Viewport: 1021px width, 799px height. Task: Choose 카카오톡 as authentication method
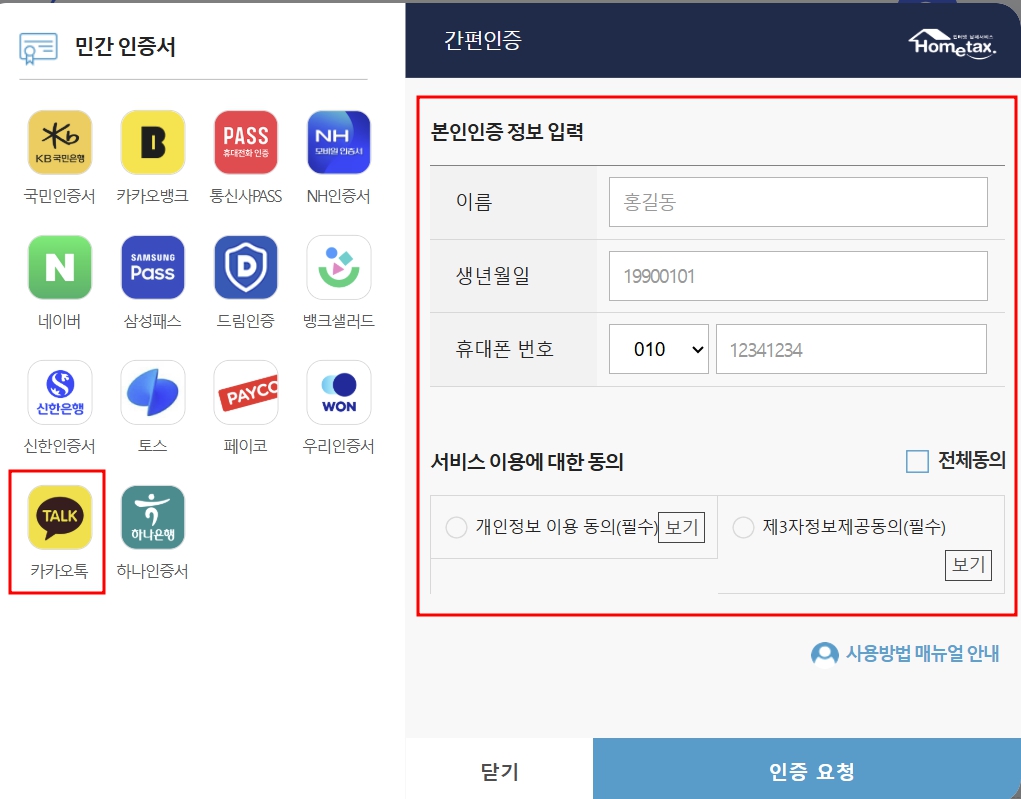[57, 518]
